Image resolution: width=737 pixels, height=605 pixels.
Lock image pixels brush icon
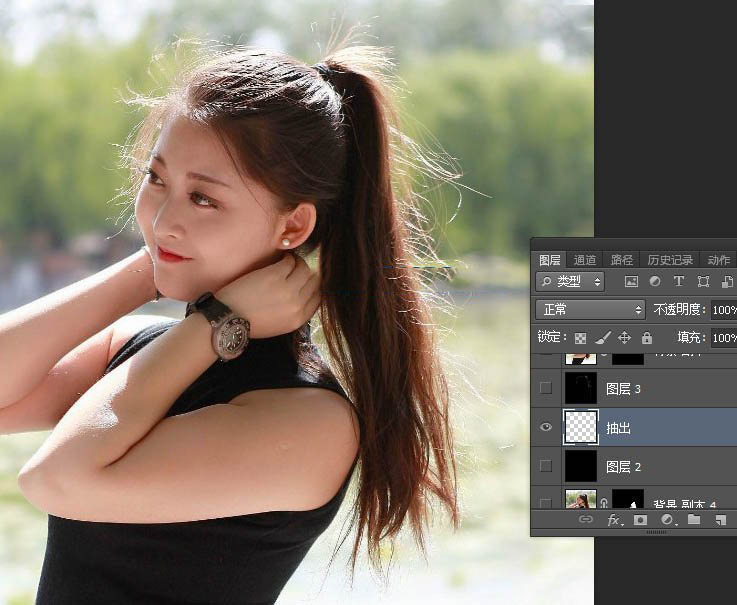click(603, 338)
